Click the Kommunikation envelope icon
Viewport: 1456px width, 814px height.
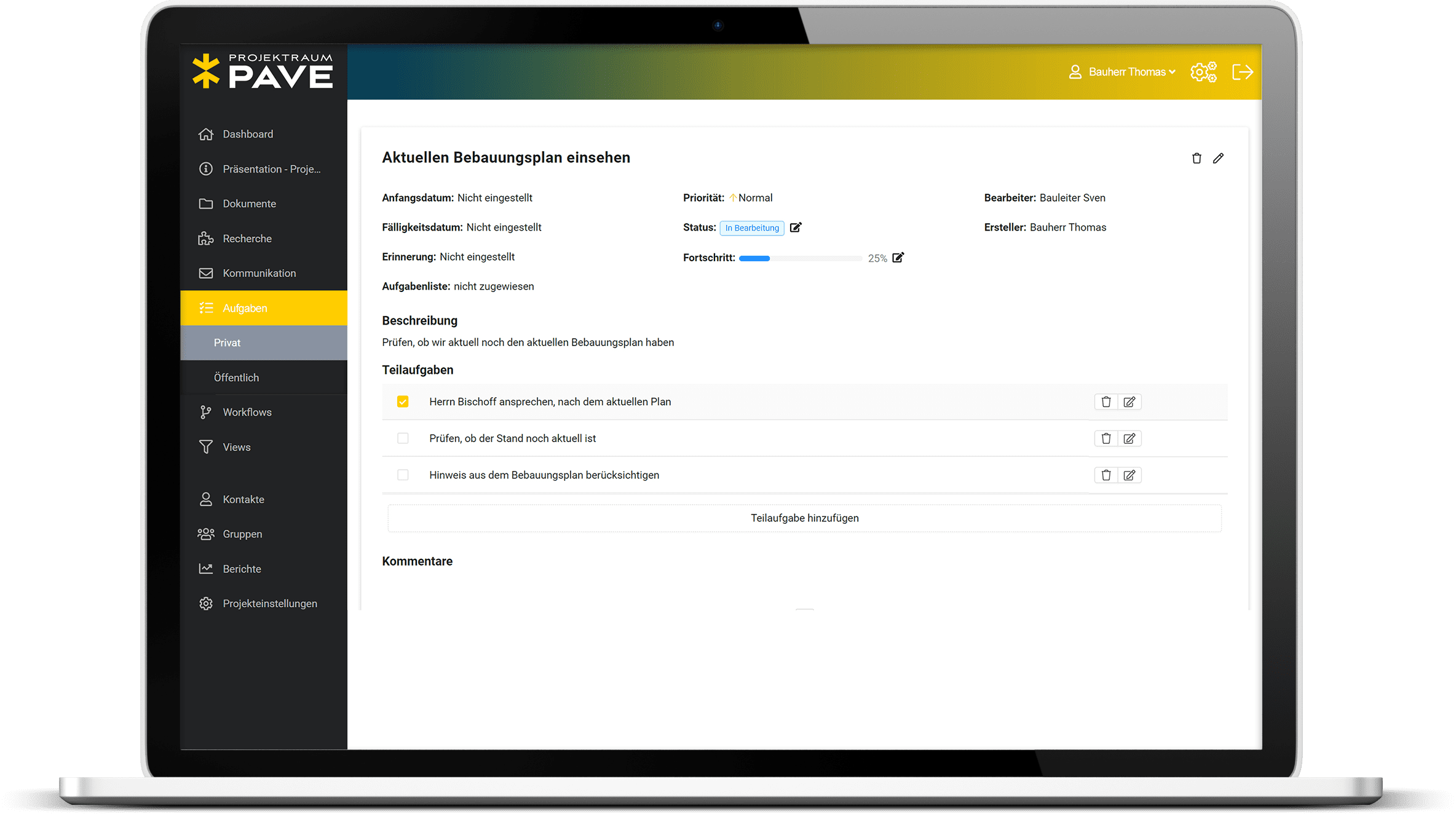(206, 273)
